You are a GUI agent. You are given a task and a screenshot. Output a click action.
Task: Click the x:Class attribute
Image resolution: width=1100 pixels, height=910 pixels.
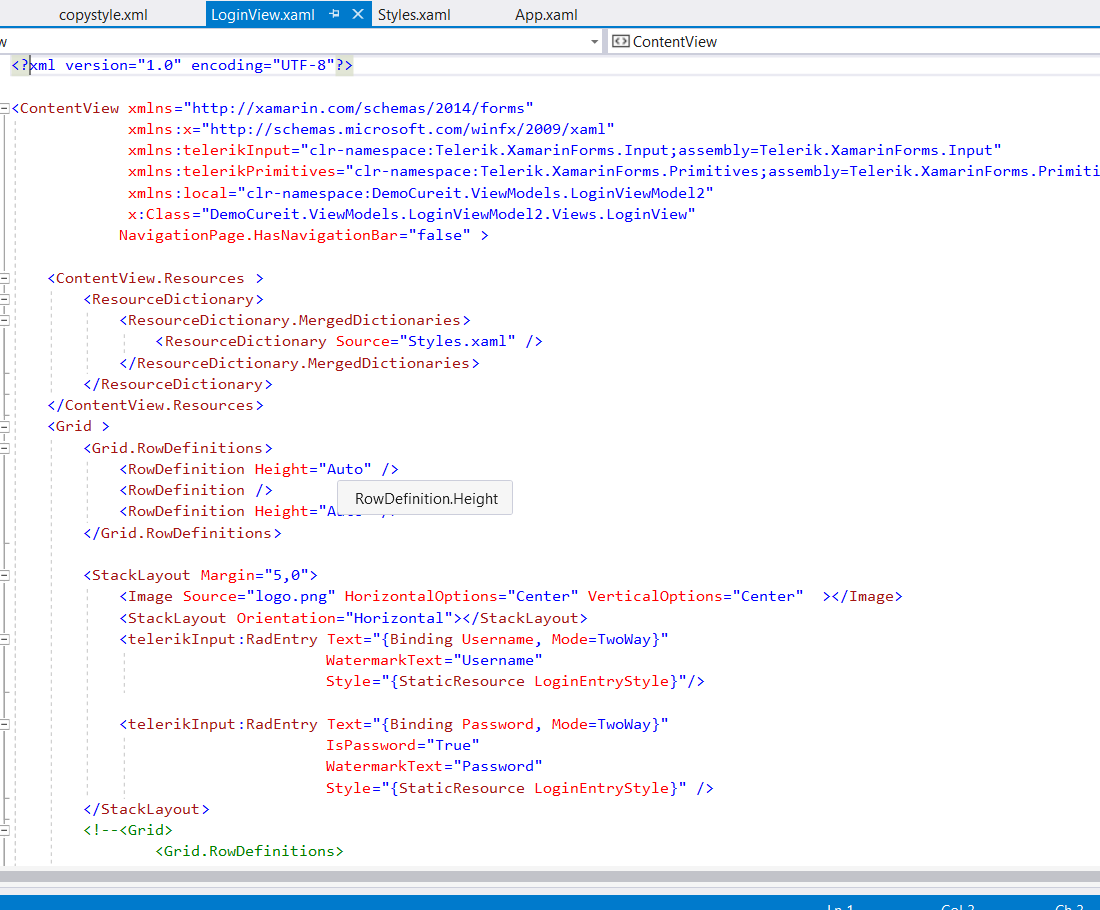coord(411,214)
